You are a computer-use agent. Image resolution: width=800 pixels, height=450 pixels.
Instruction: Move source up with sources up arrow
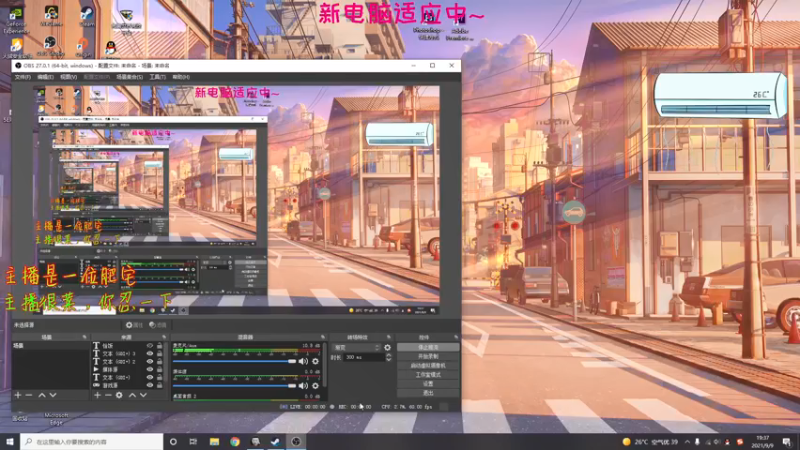pos(132,395)
